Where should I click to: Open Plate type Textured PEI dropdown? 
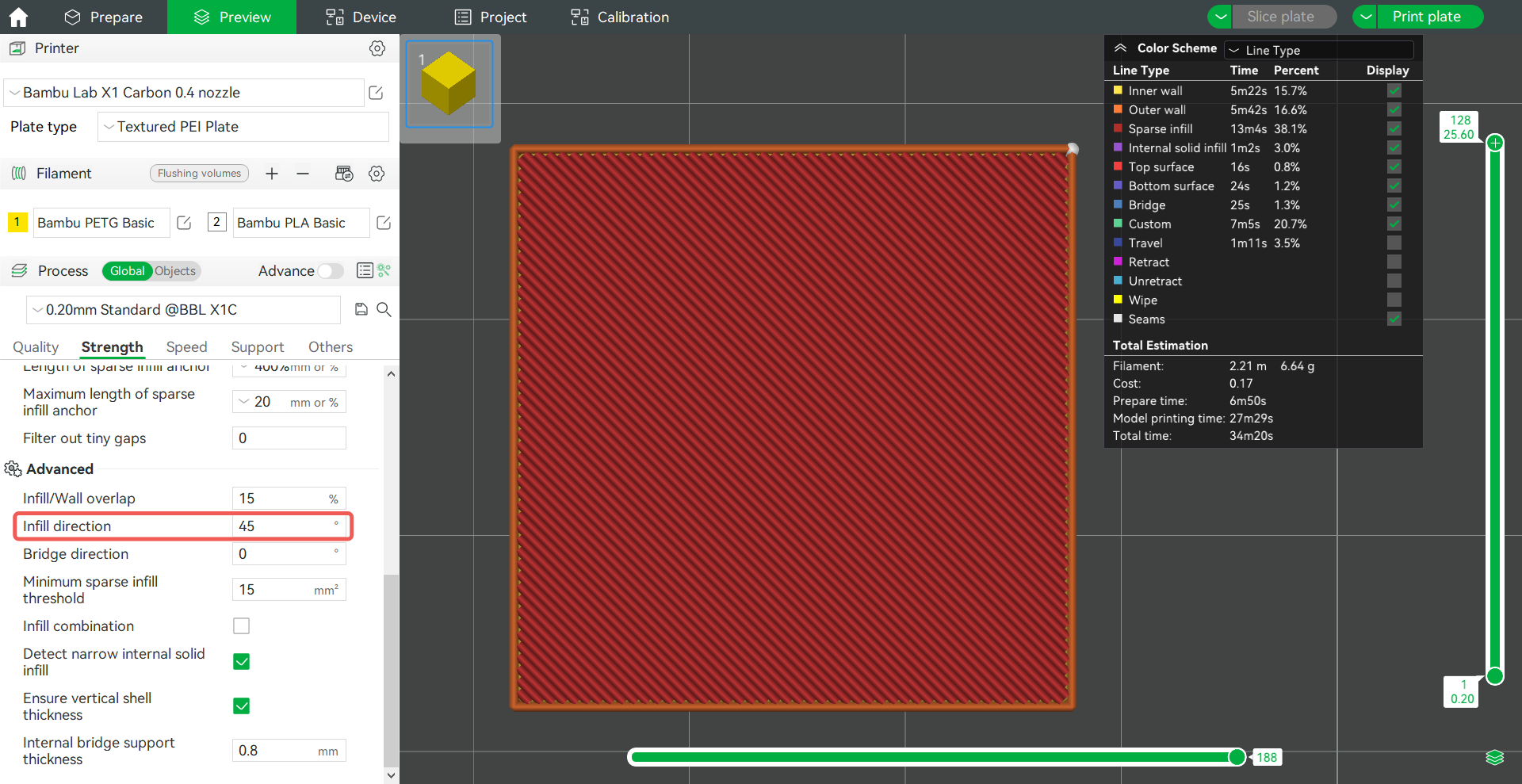(x=243, y=127)
